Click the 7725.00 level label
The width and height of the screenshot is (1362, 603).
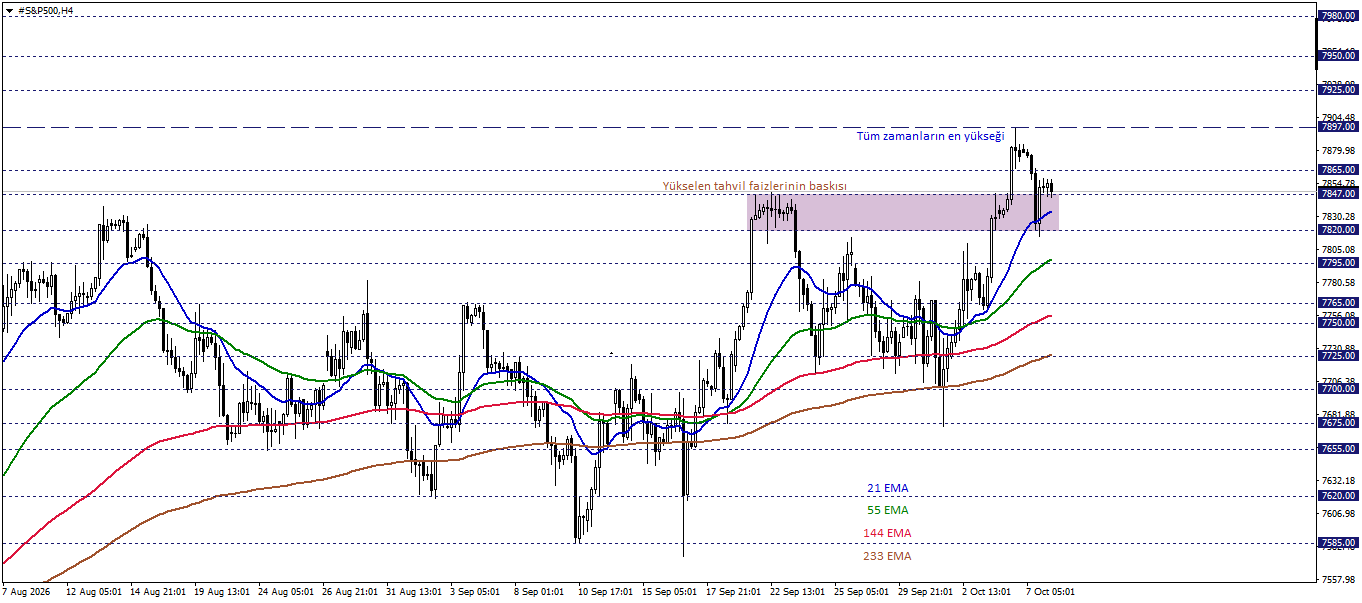pos(1338,356)
